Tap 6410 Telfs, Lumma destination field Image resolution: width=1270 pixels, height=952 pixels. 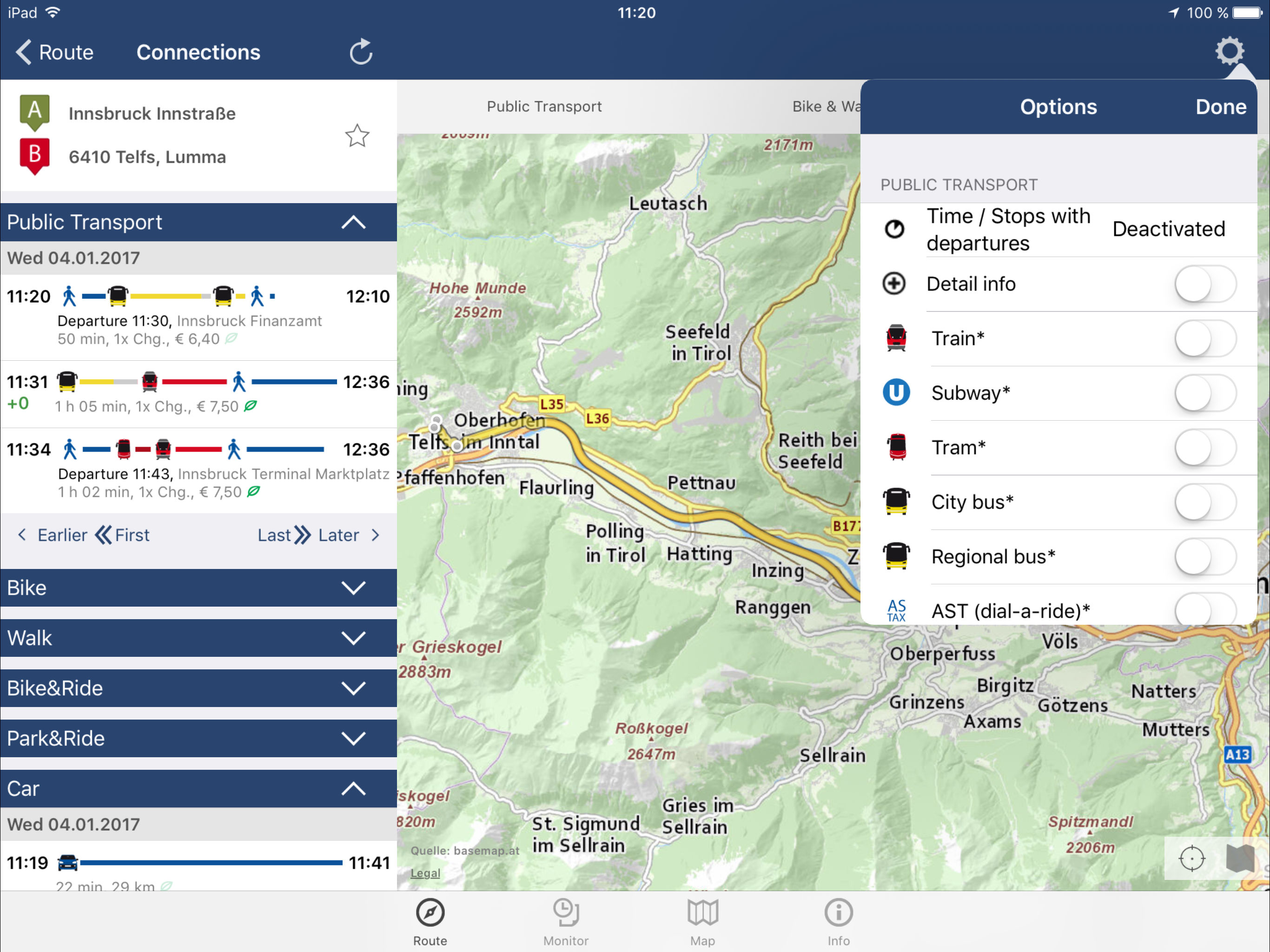pyautogui.click(x=147, y=157)
